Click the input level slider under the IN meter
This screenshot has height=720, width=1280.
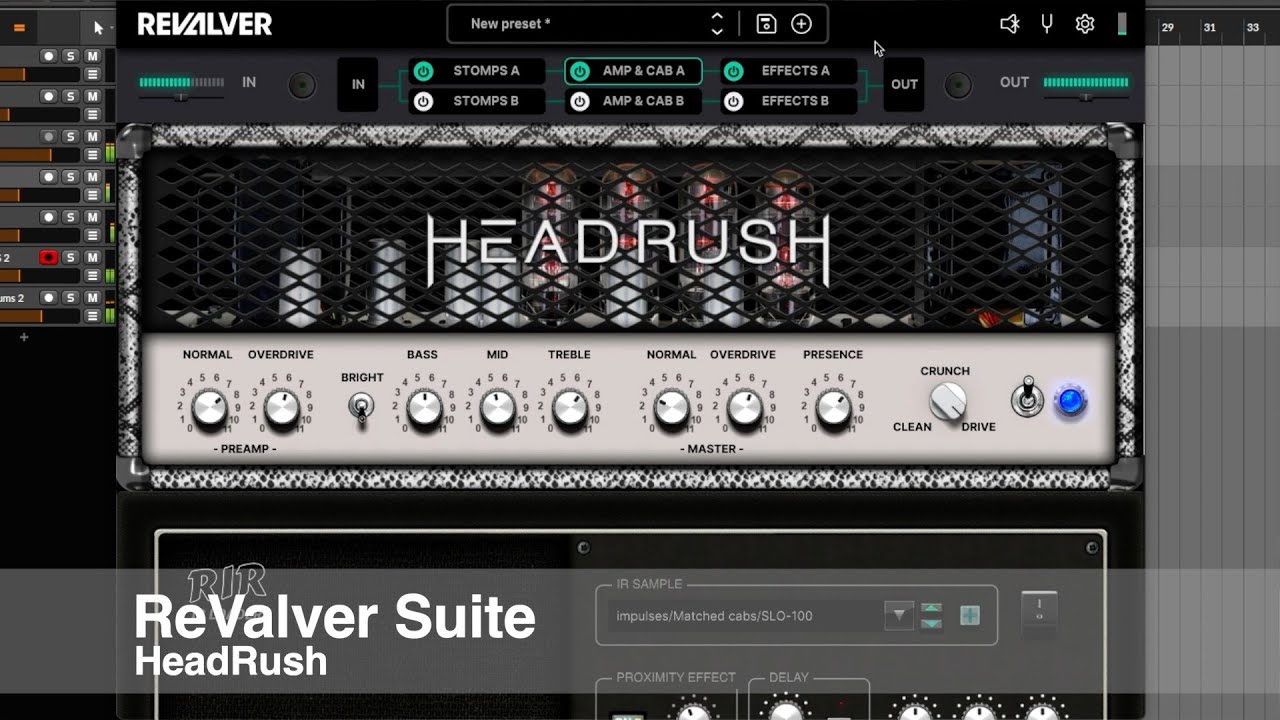[182, 97]
